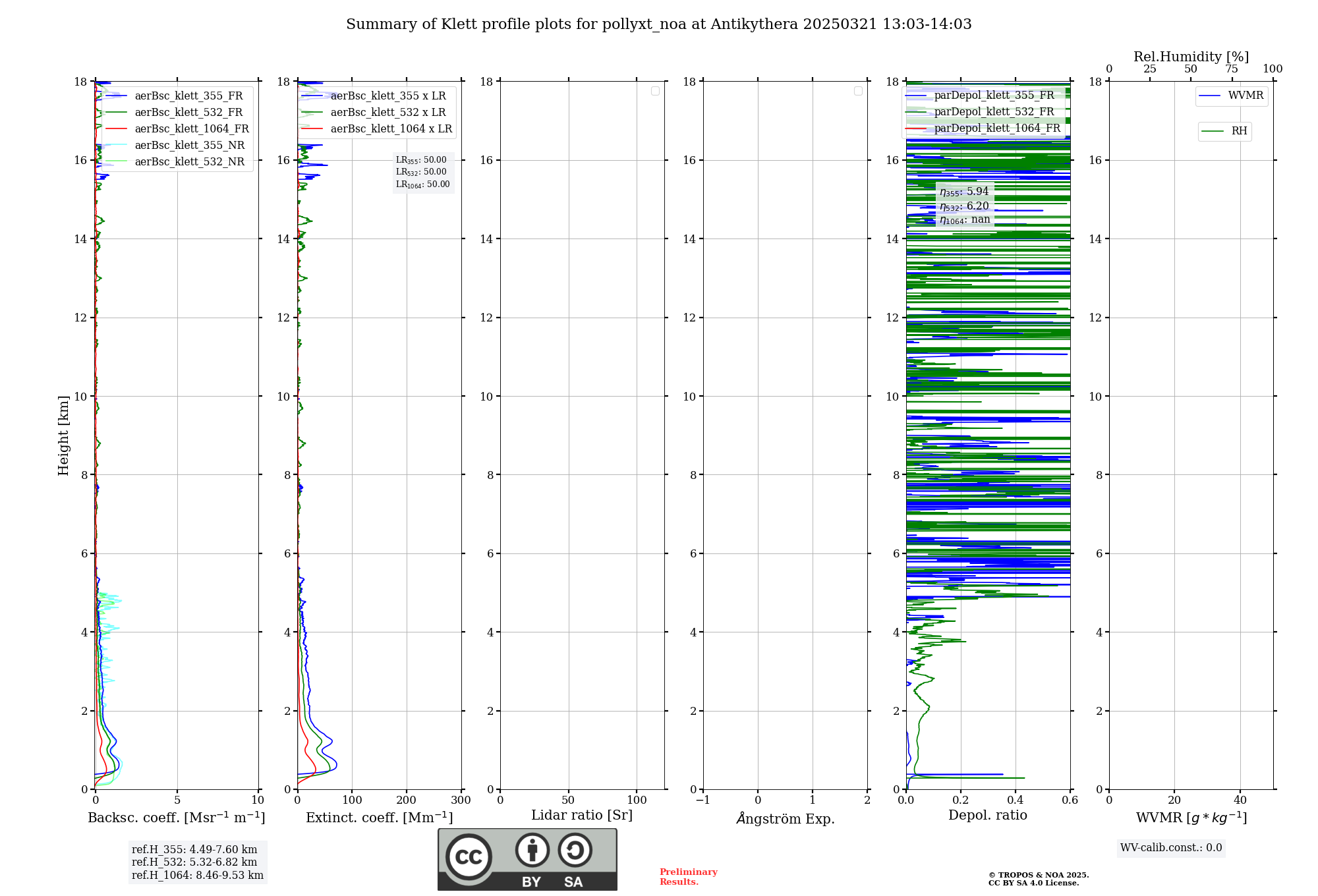Image resolution: width=1318 pixels, height=896 pixels.
Task: Click the blue 355 extinction peak near 0.6 km
Action: 335,765
